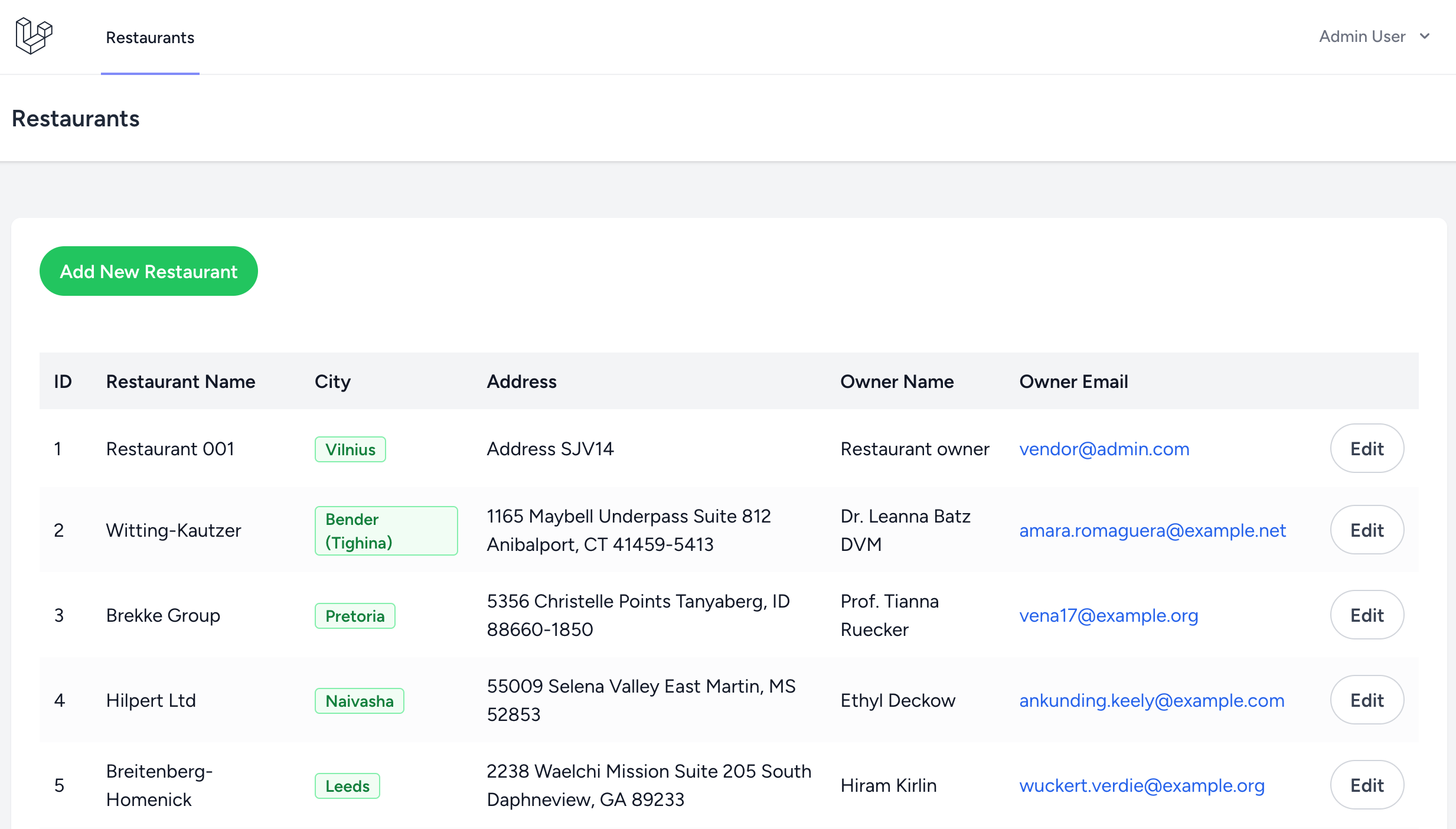Select the Restaurants navigation tab
This screenshot has height=829, width=1456.
tap(150, 38)
